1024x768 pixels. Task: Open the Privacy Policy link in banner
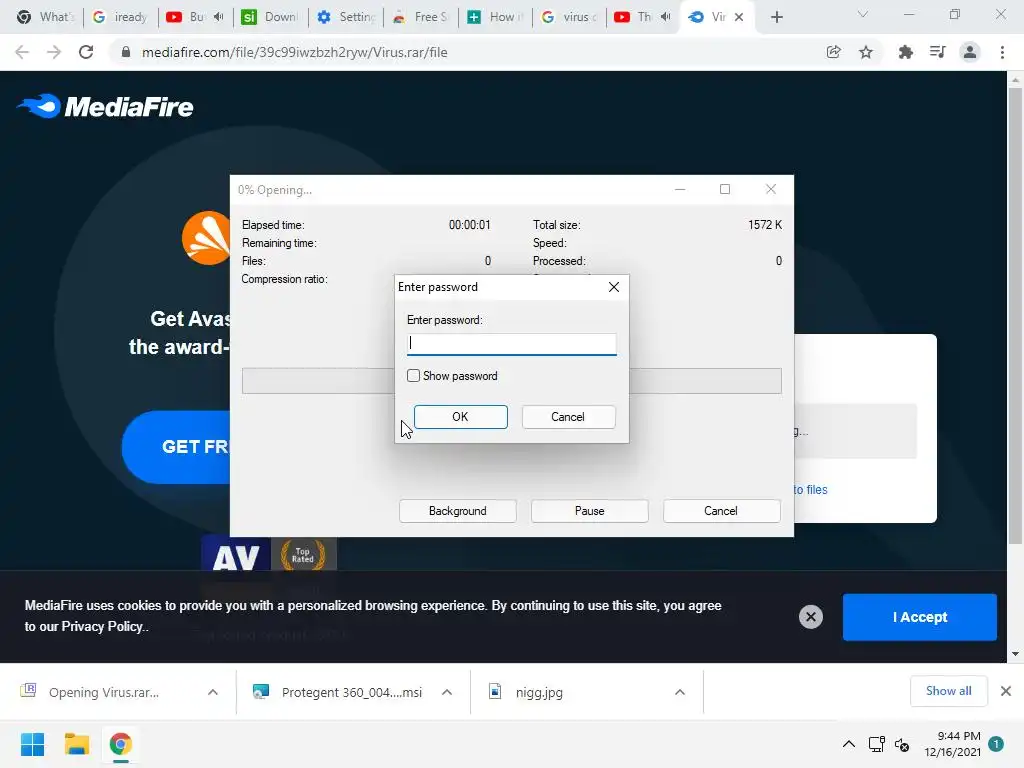click(x=103, y=626)
